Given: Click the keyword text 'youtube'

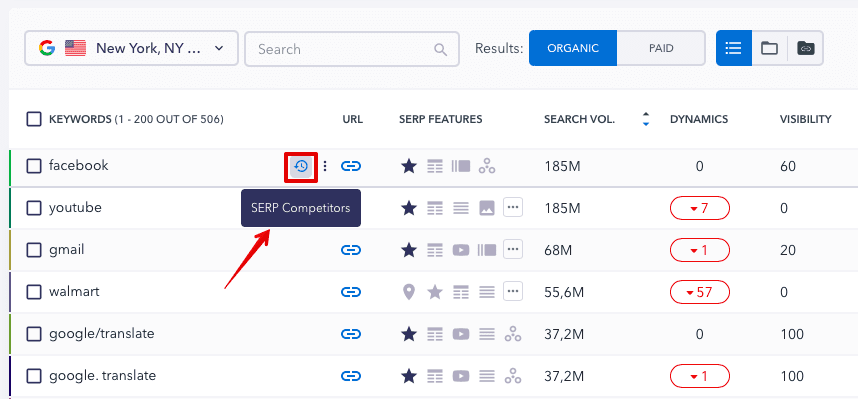Looking at the screenshot, I should point(75,208).
